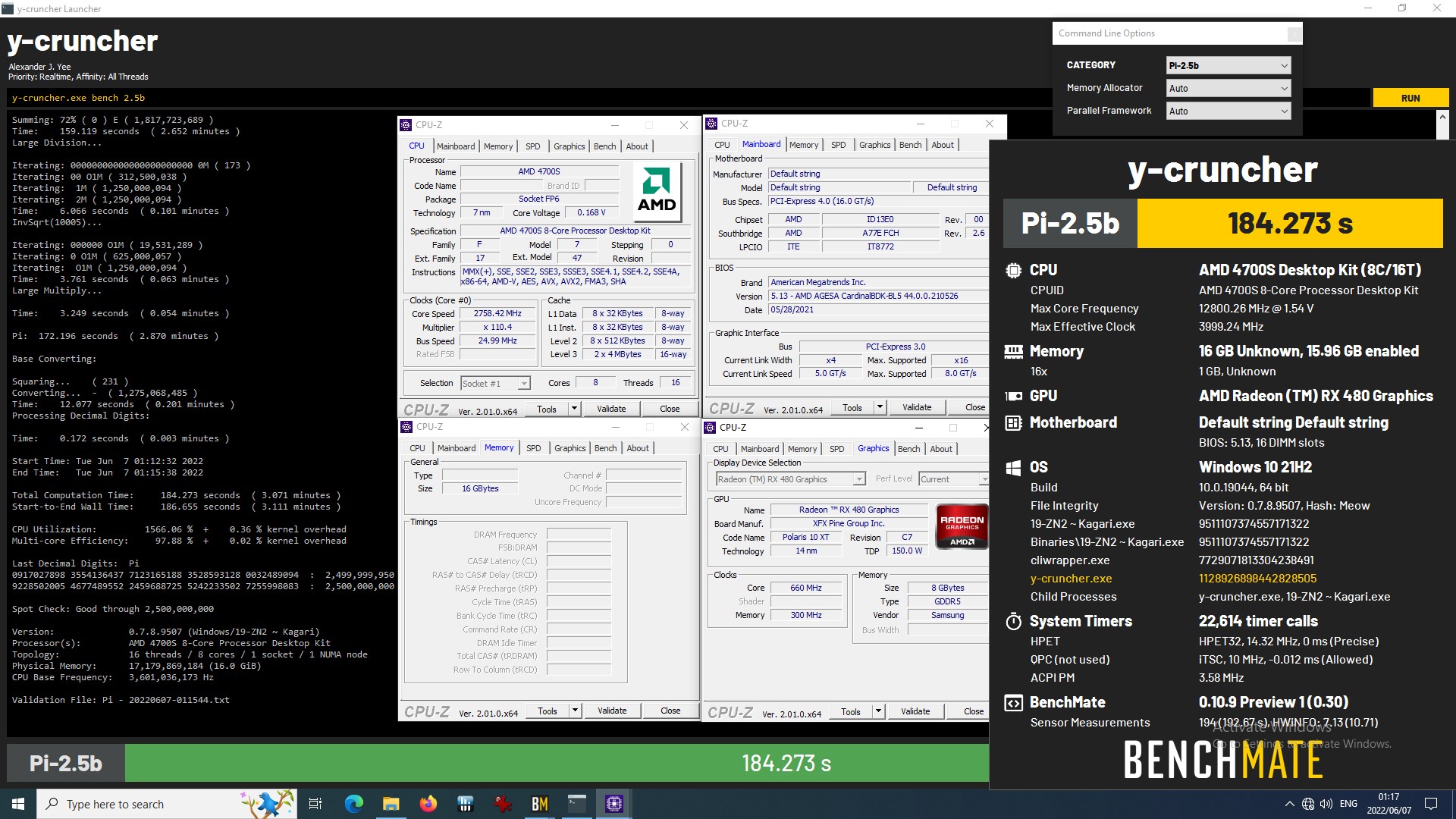Click the AMD logo in CPU-Z CPU tab
Viewport: 1456px width, 819px height.
pos(656,191)
